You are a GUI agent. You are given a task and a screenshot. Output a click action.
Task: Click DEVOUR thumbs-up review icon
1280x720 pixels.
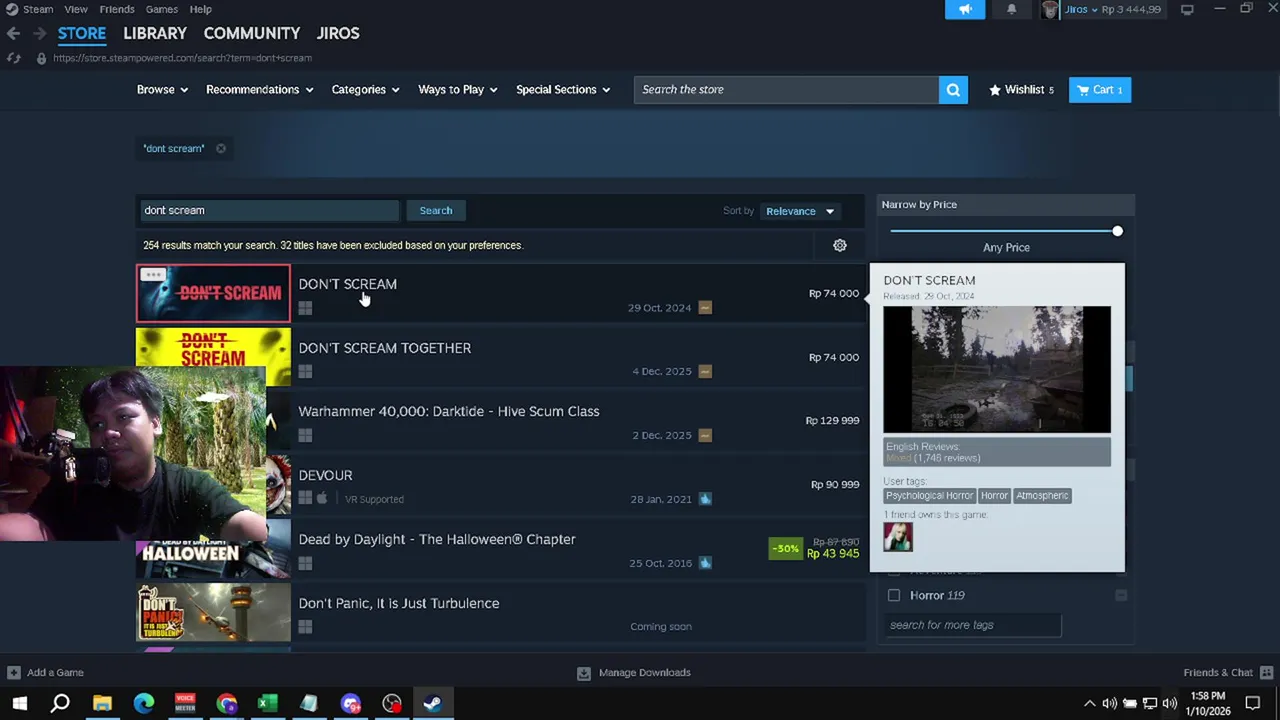pyautogui.click(x=705, y=499)
